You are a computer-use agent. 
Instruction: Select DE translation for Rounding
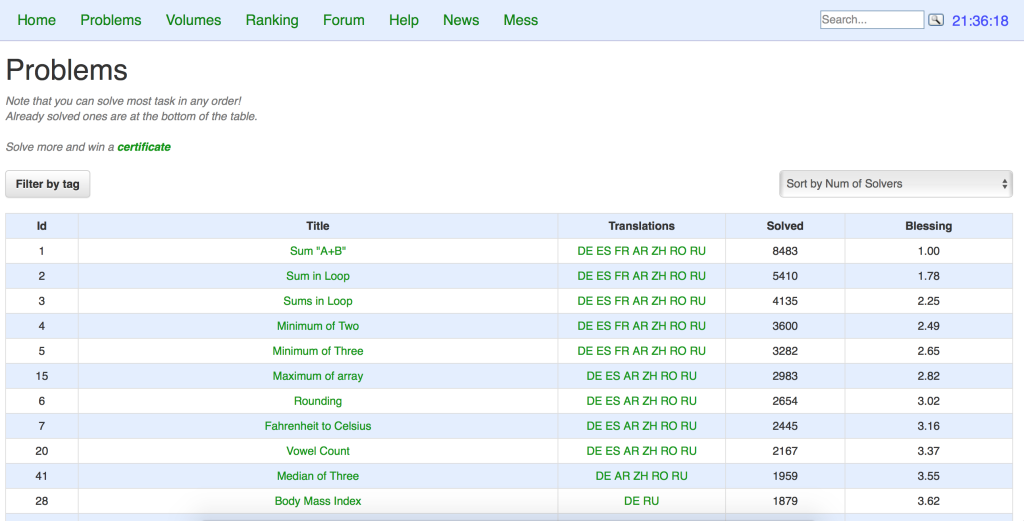pyautogui.click(x=594, y=401)
